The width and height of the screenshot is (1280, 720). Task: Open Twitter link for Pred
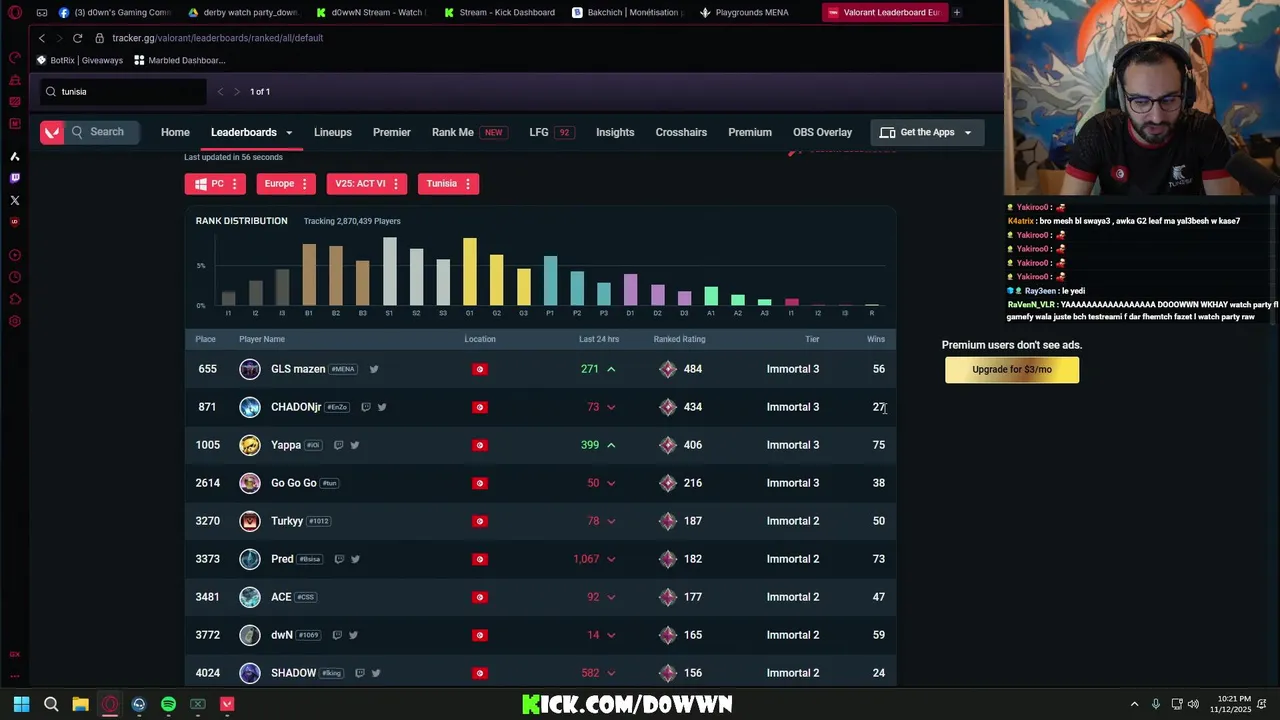point(355,559)
